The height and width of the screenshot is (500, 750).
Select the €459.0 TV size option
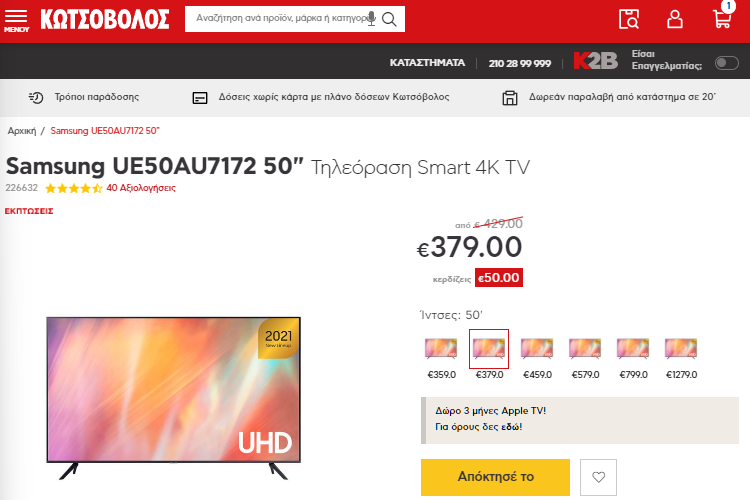pyautogui.click(x=537, y=356)
